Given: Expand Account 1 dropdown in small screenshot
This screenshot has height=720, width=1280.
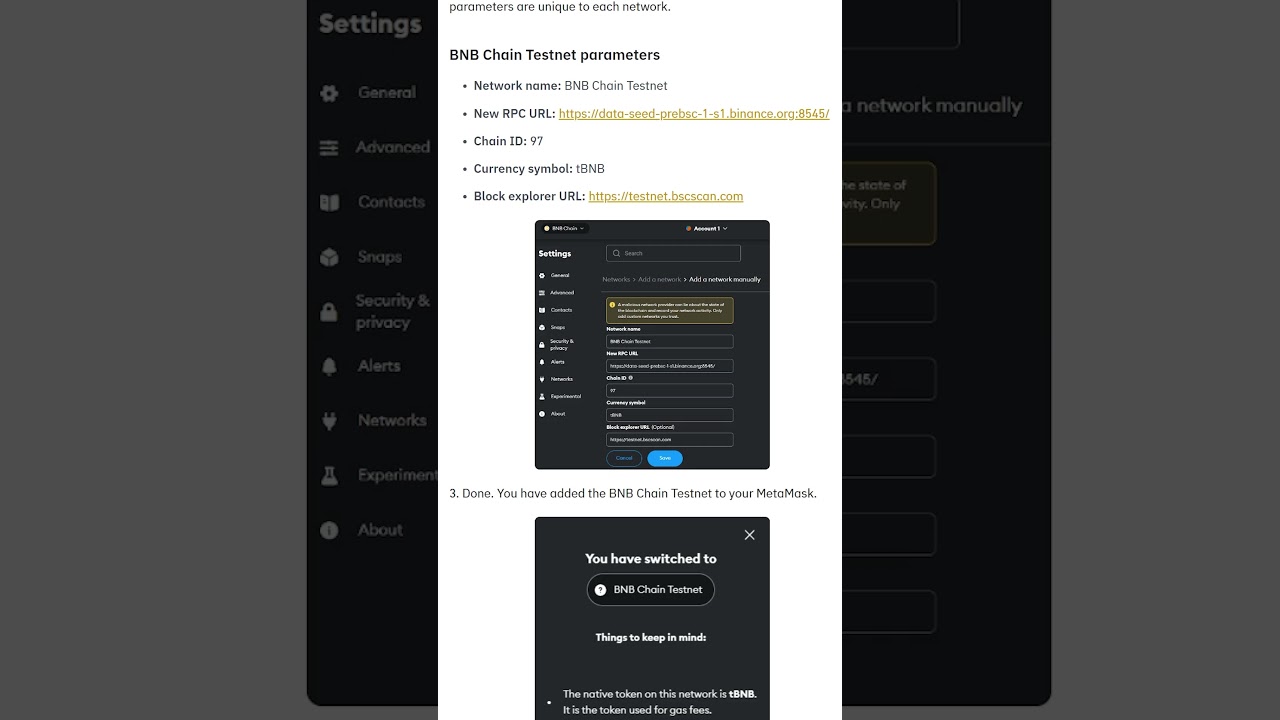Looking at the screenshot, I should pos(707,228).
